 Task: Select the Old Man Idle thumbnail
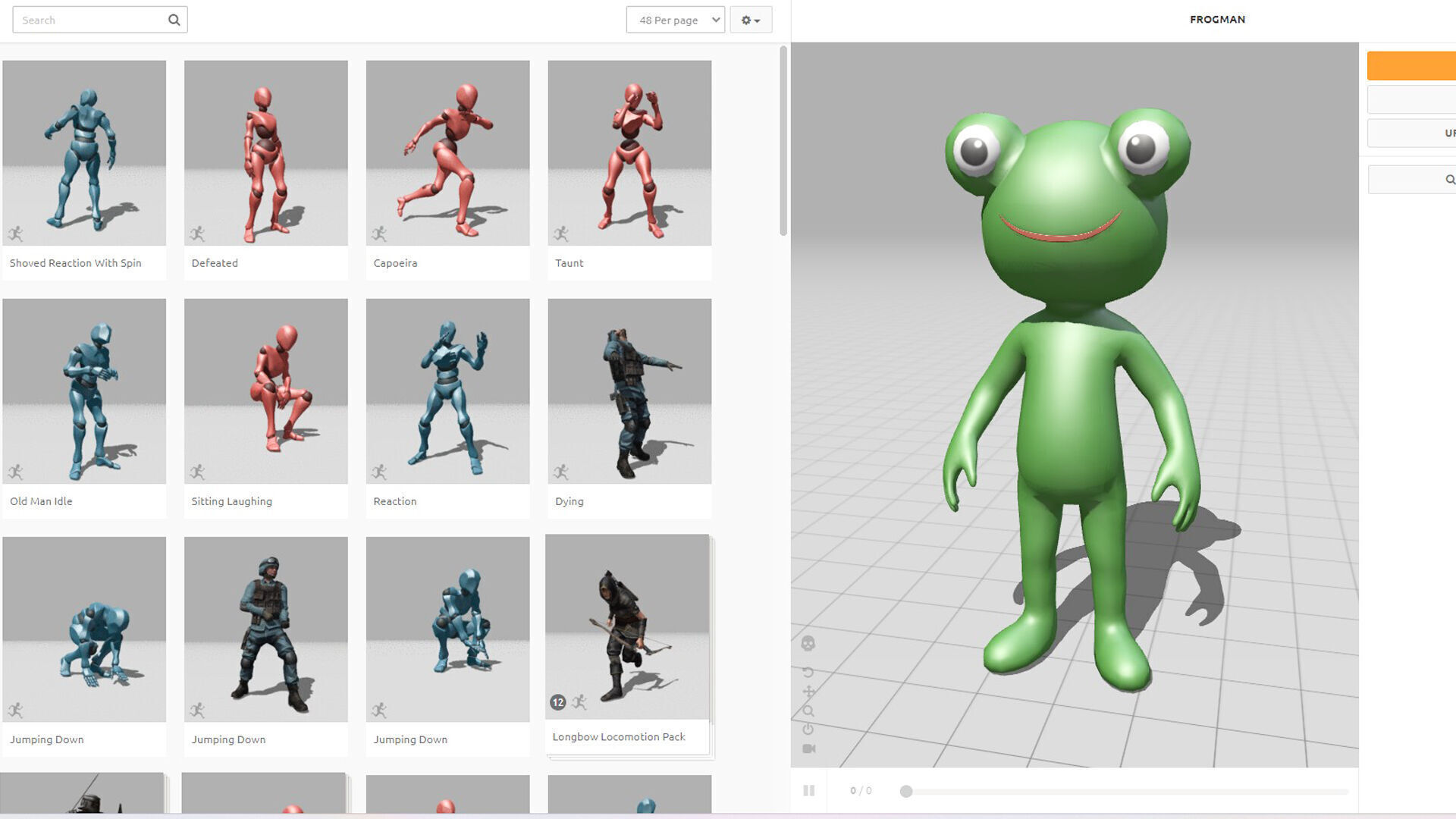coord(84,391)
